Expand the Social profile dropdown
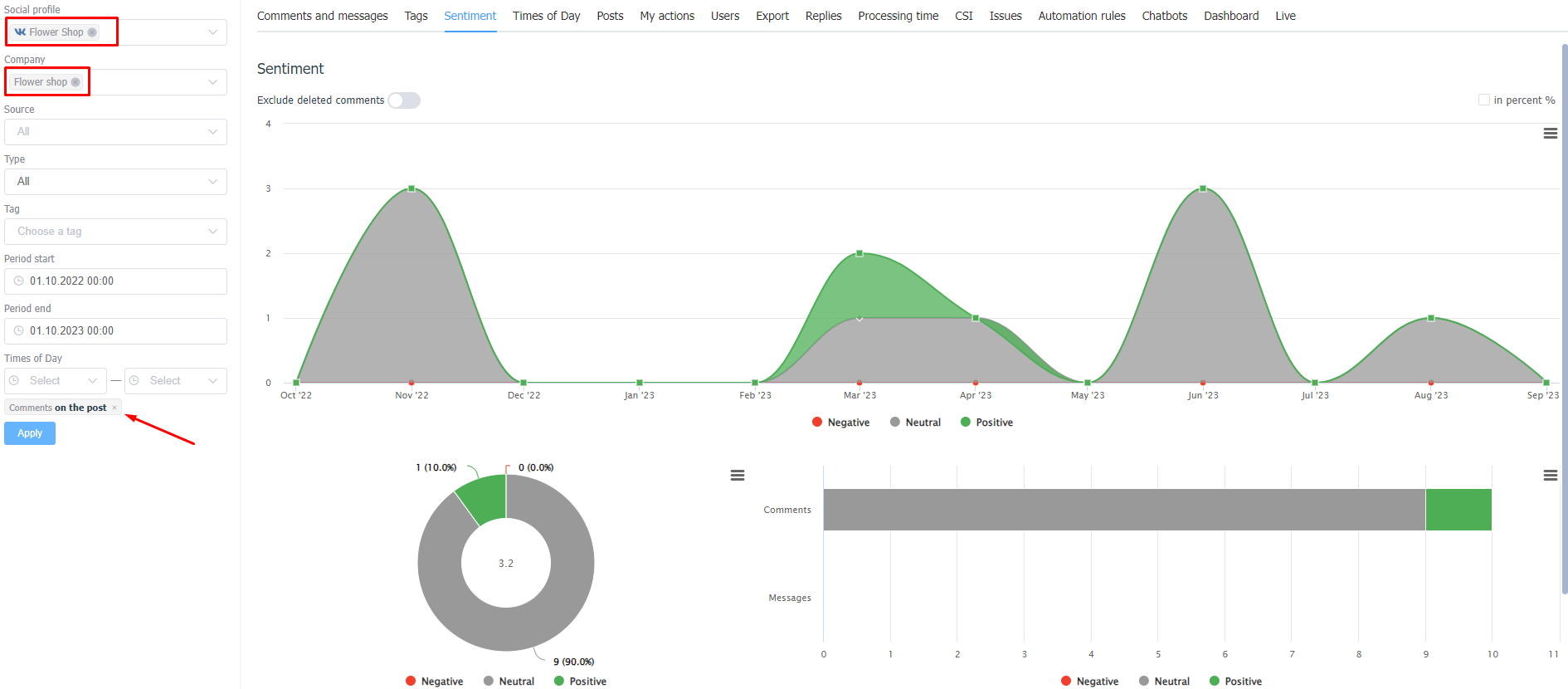 (212, 32)
